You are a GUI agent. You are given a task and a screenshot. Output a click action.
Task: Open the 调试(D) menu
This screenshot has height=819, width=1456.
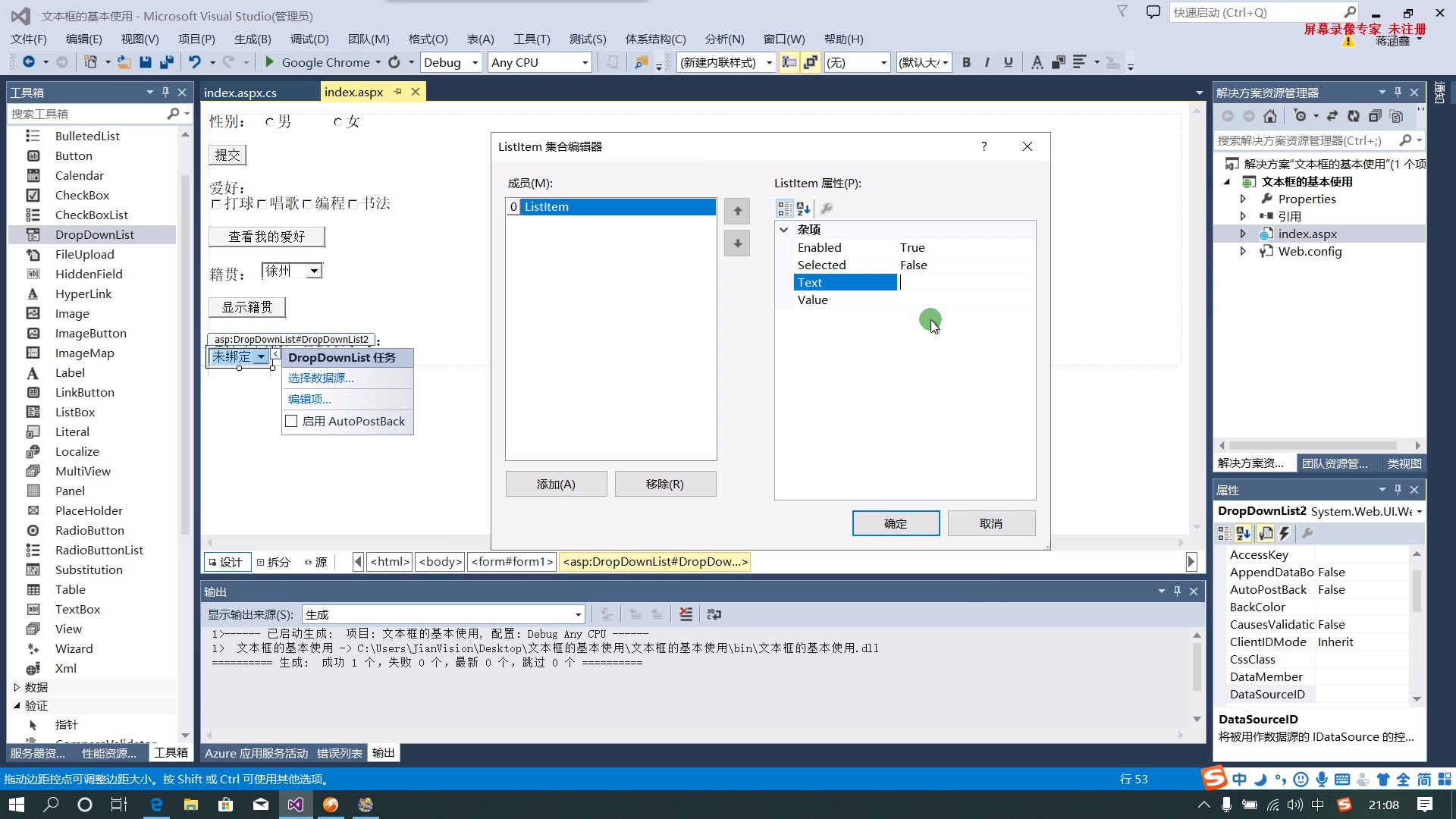pyautogui.click(x=309, y=39)
